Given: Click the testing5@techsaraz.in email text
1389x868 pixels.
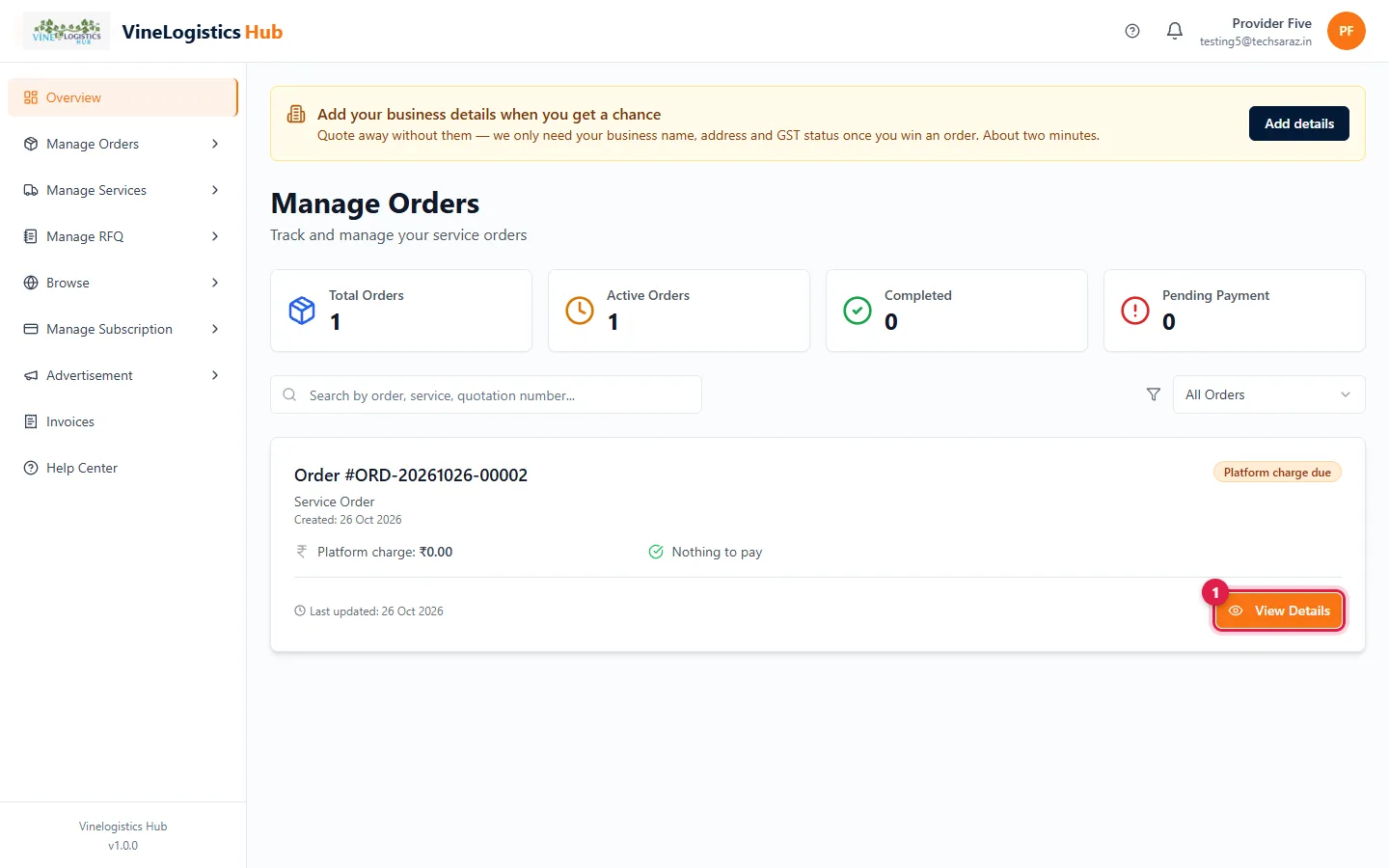Looking at the screenshot, I should [x=1256, y=41].
